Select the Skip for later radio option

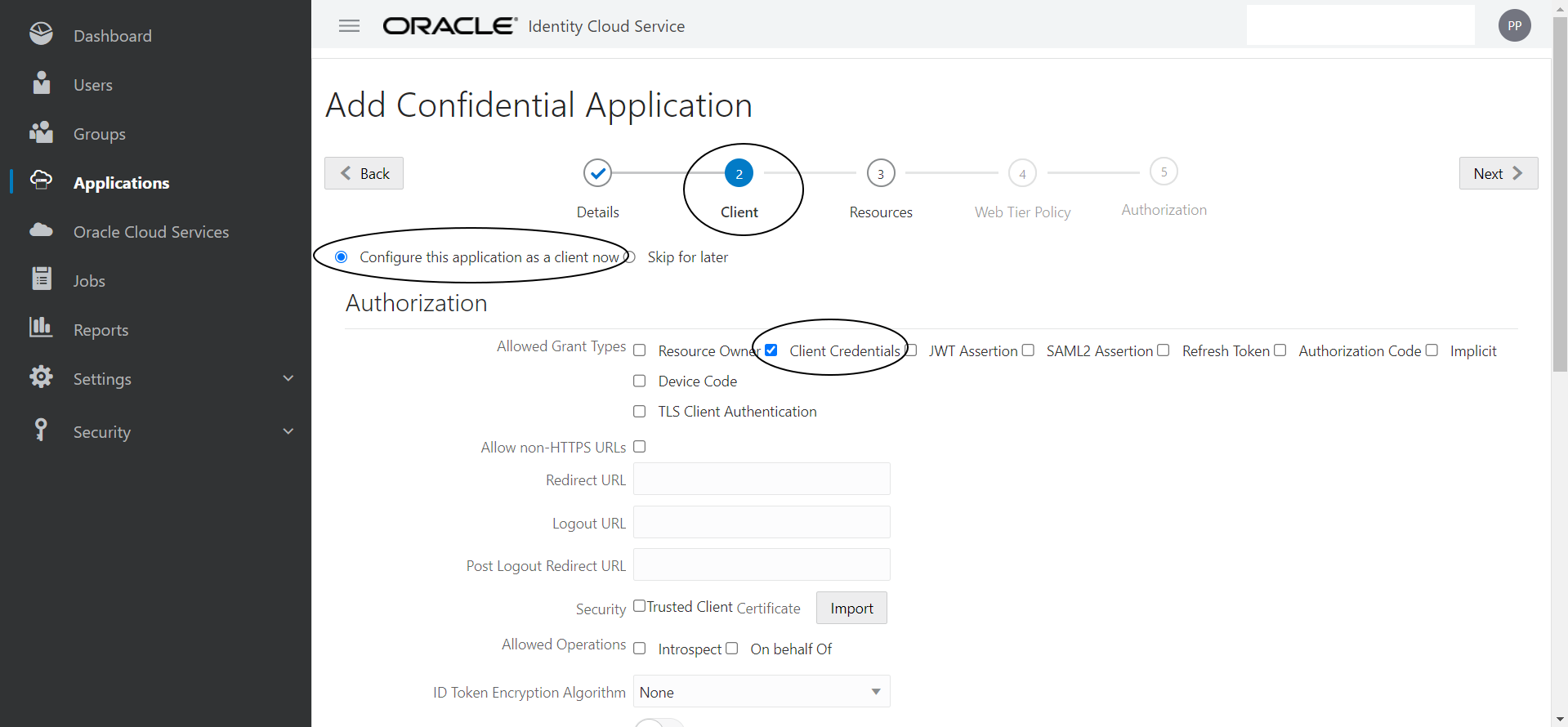pos(630,257)
